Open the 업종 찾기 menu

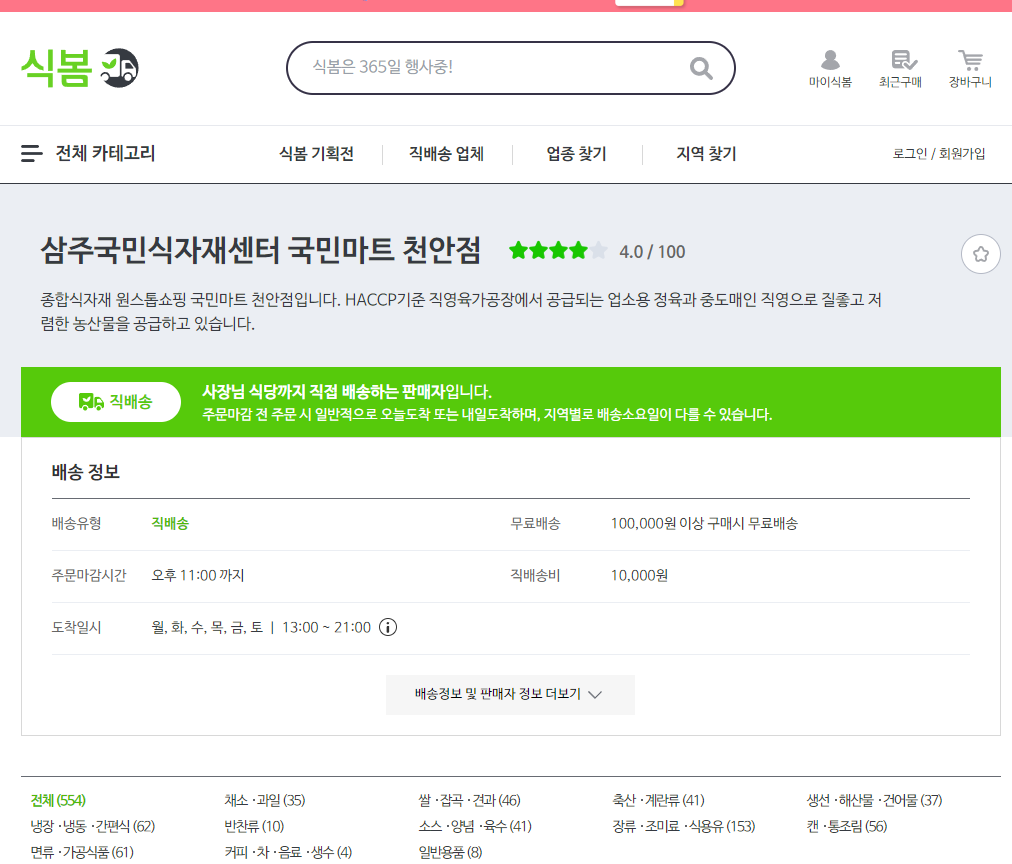[x=576, y=154]
